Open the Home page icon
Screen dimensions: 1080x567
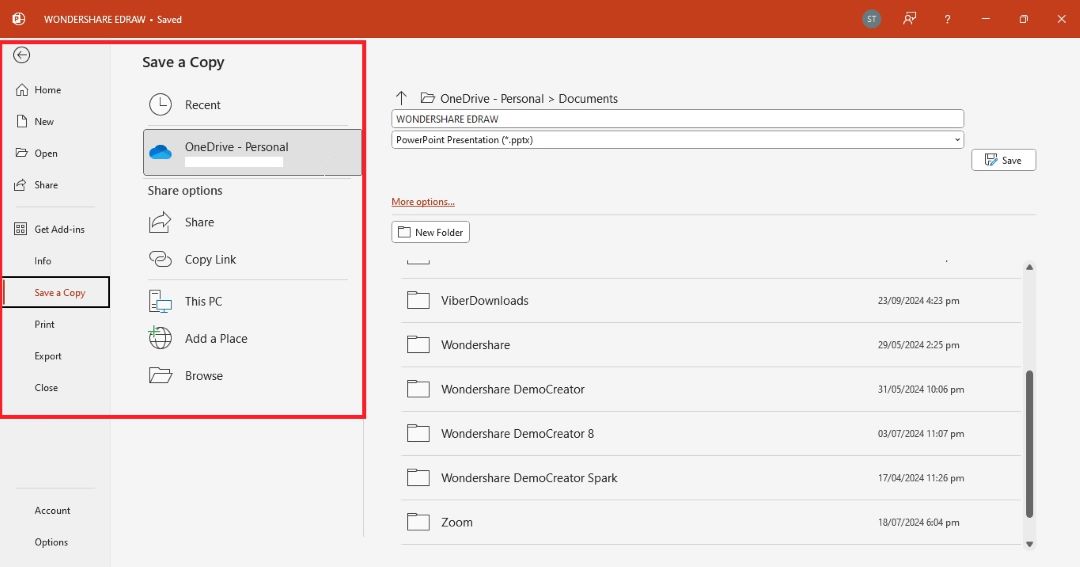pyautogui.click(x=21, y=90)
